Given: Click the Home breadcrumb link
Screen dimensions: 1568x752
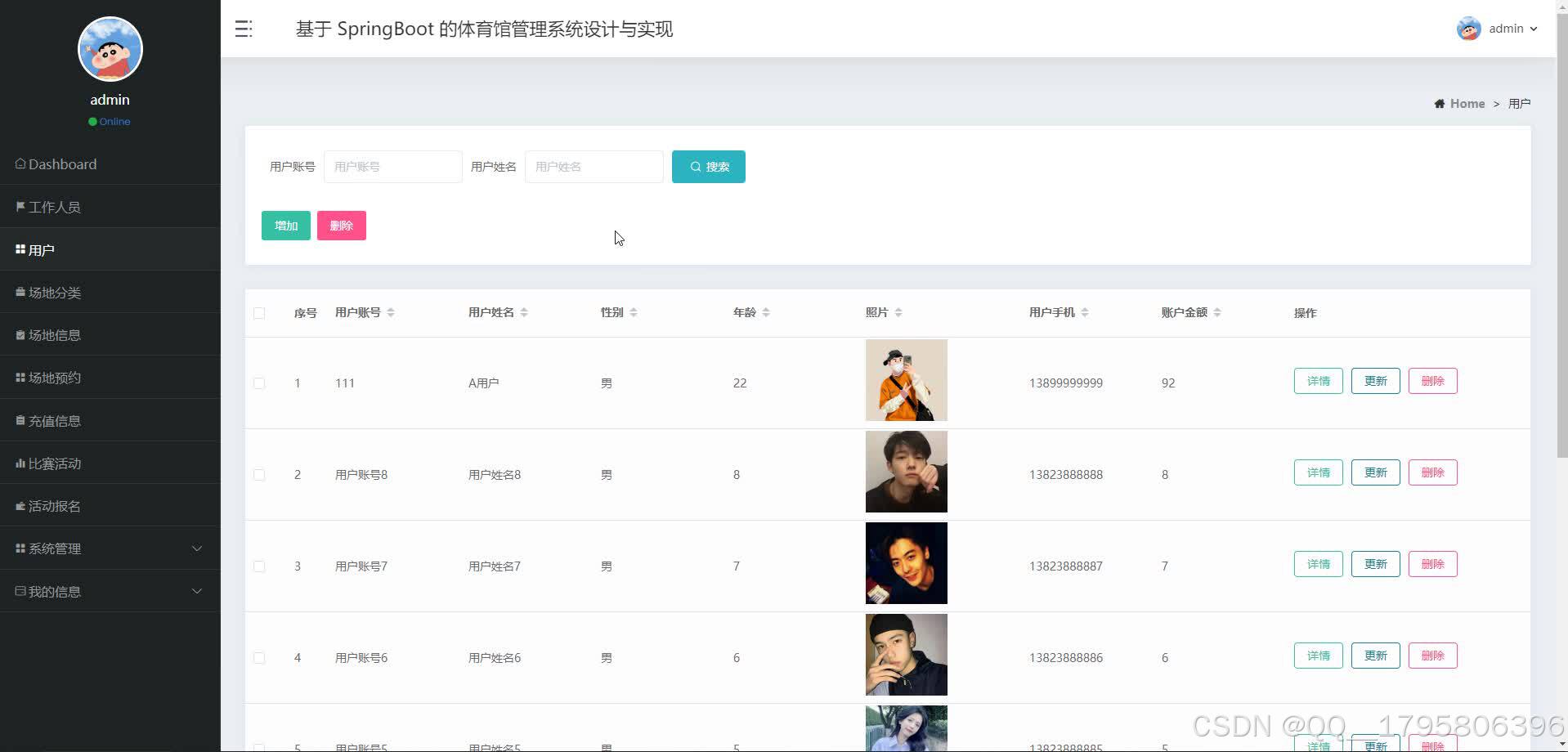Looking at the screenshot, I should (1467, 104).
